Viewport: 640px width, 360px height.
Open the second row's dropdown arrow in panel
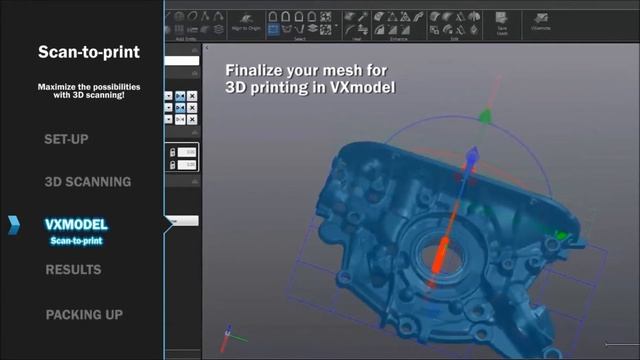pyautogui.click(x=169, y=108)
